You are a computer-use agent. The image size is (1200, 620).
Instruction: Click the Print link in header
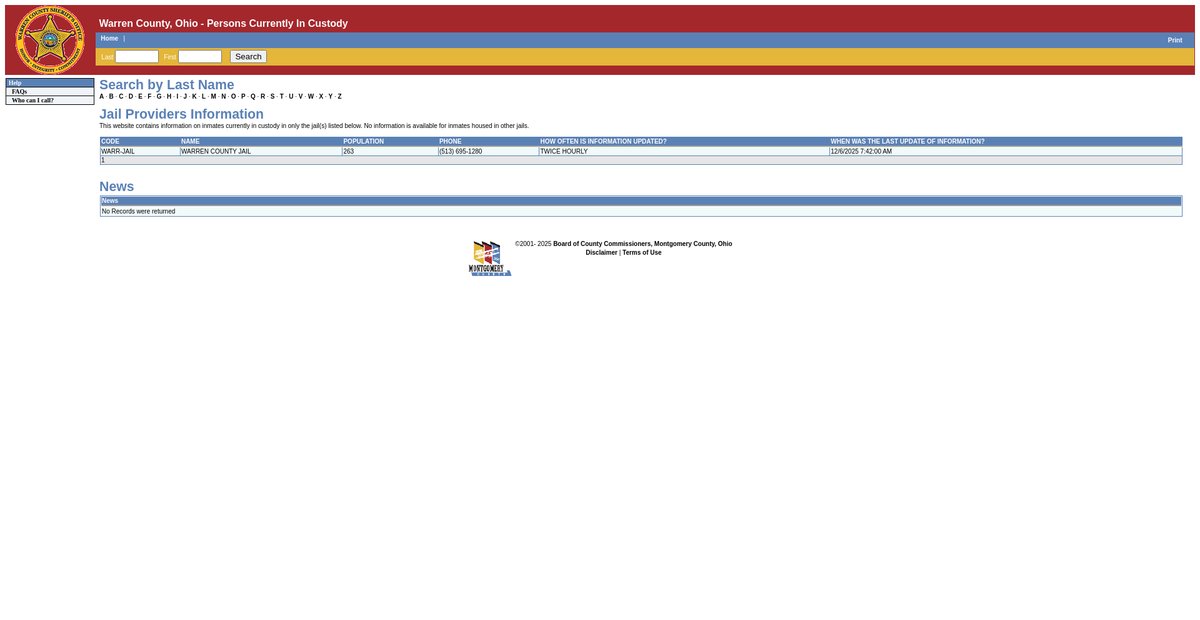coord(1174,40)
